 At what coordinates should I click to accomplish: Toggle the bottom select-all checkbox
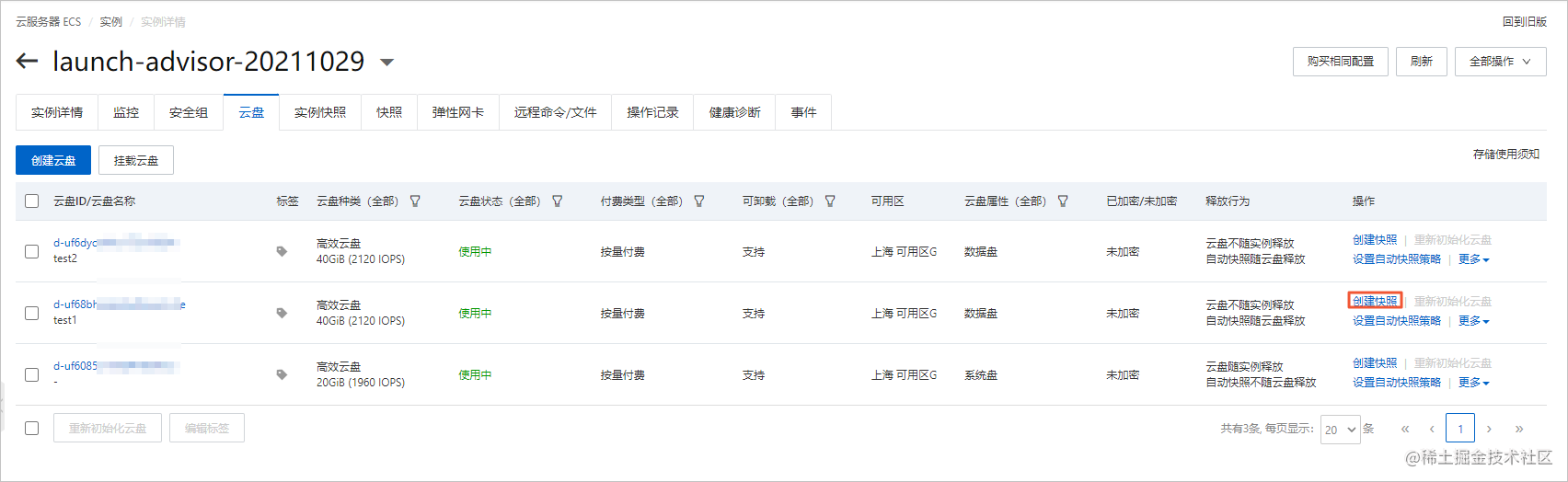(32, 428)
